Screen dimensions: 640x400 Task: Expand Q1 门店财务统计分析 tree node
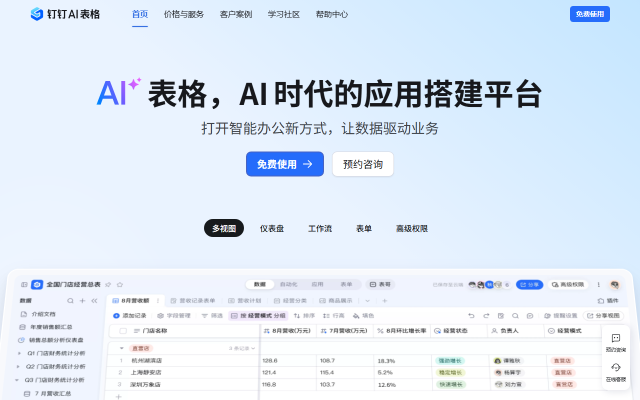(x=19, y=353)
